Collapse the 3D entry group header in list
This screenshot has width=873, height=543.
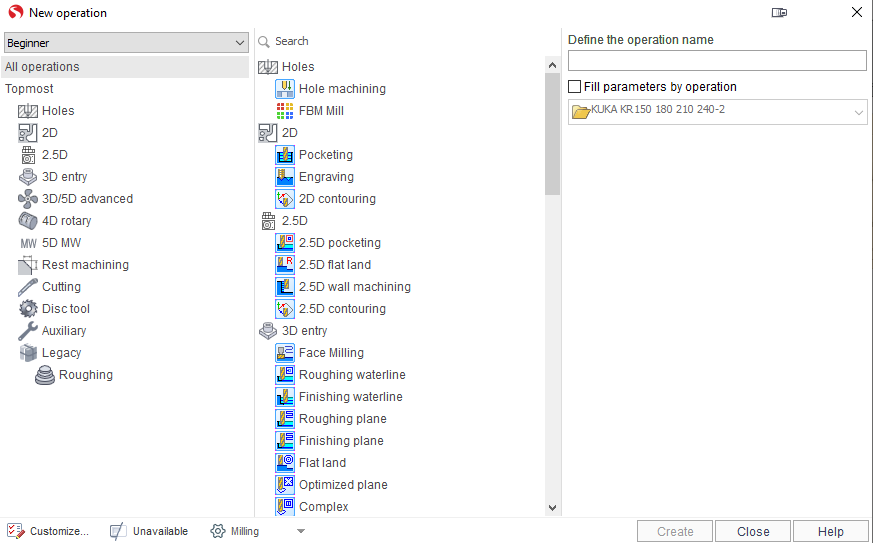[293, 331]
